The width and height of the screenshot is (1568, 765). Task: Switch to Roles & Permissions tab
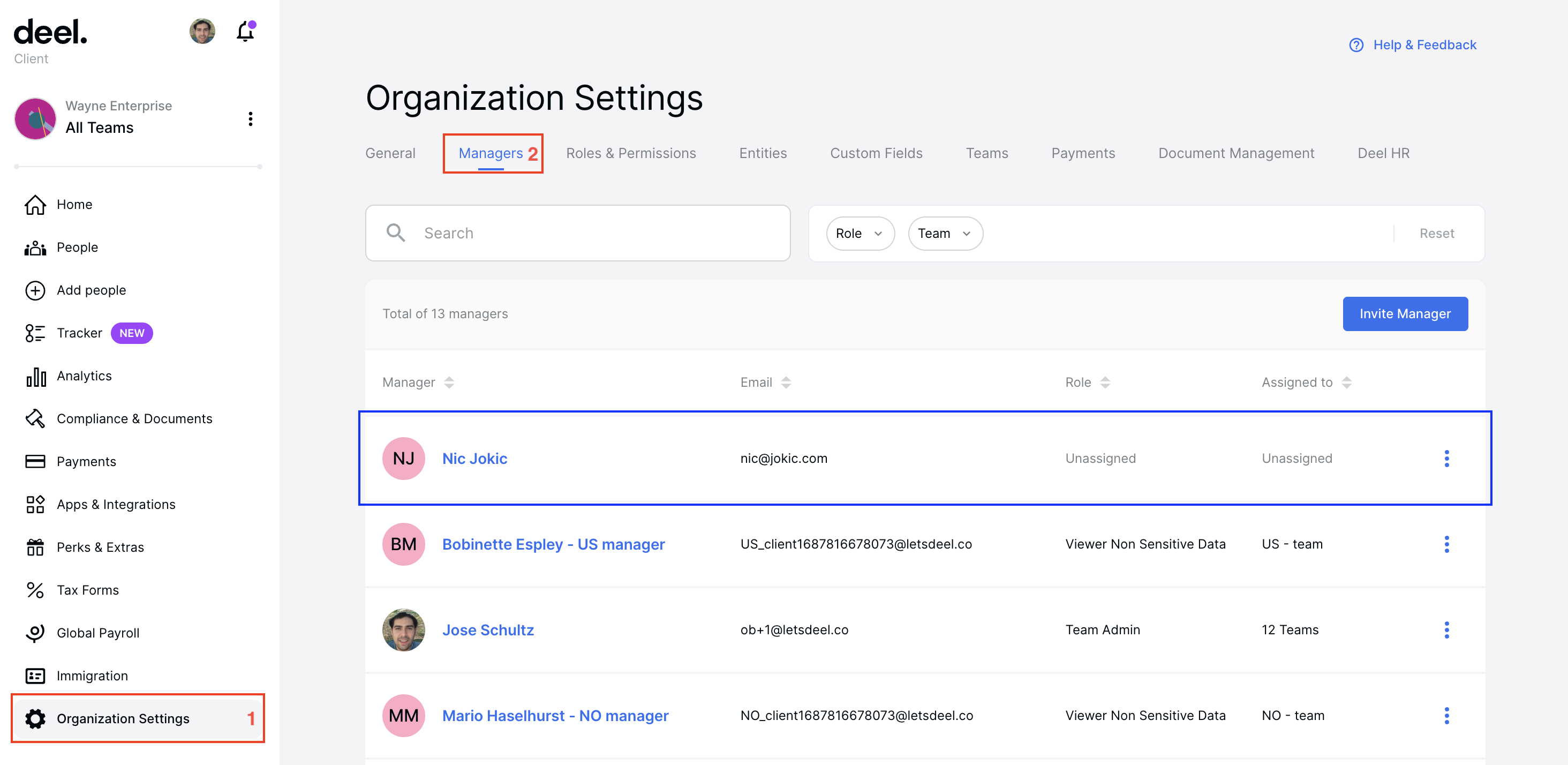(631, 154)
